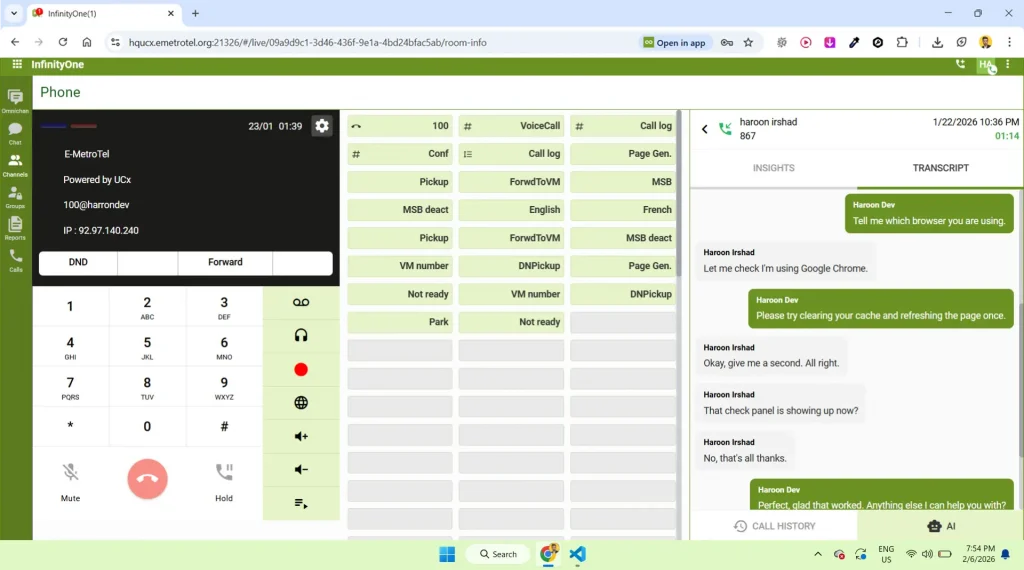1024x570 pixels.
Task: Toggle the DND softkey
Action: pyautogui.click(x=78, y=262)
